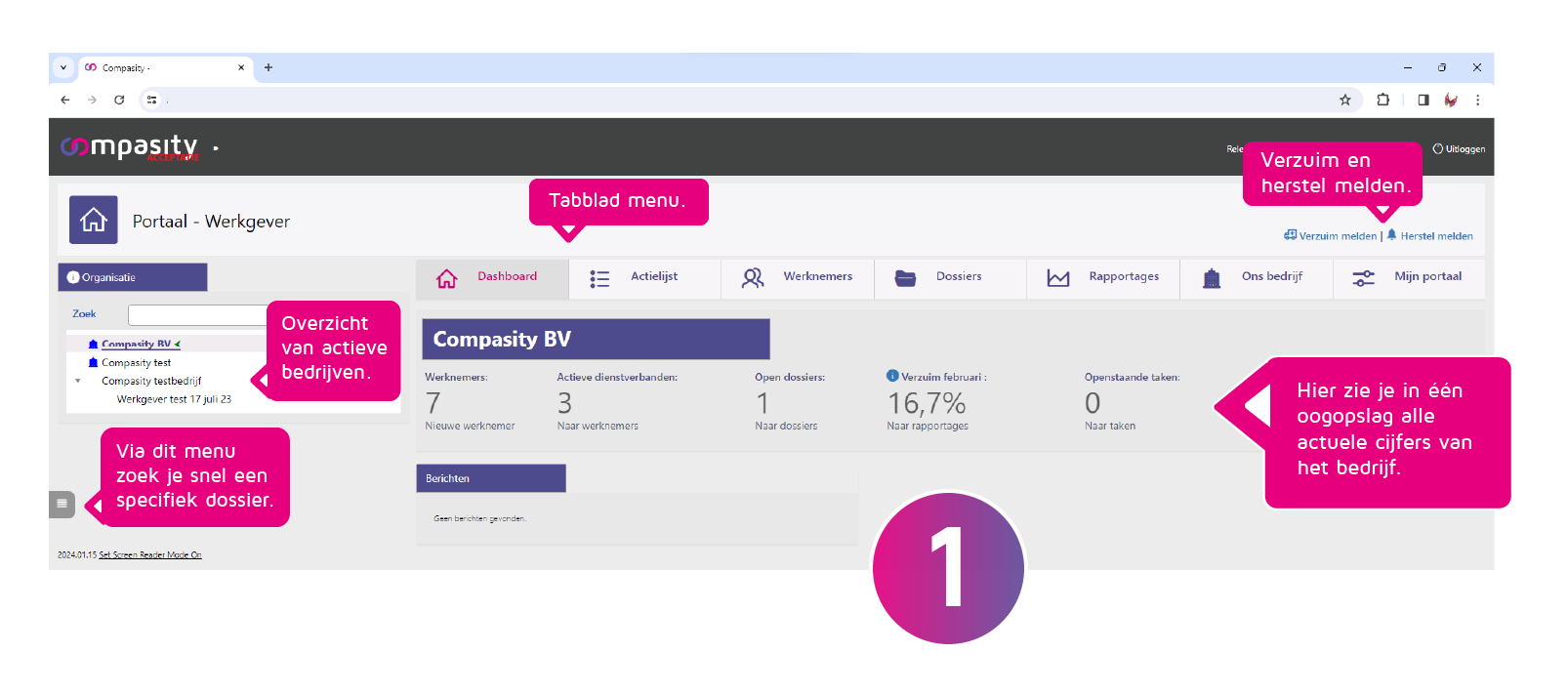1568x693 pixels.
Task: Open the Ons bedrijf tab
Action: (1257, 278)
